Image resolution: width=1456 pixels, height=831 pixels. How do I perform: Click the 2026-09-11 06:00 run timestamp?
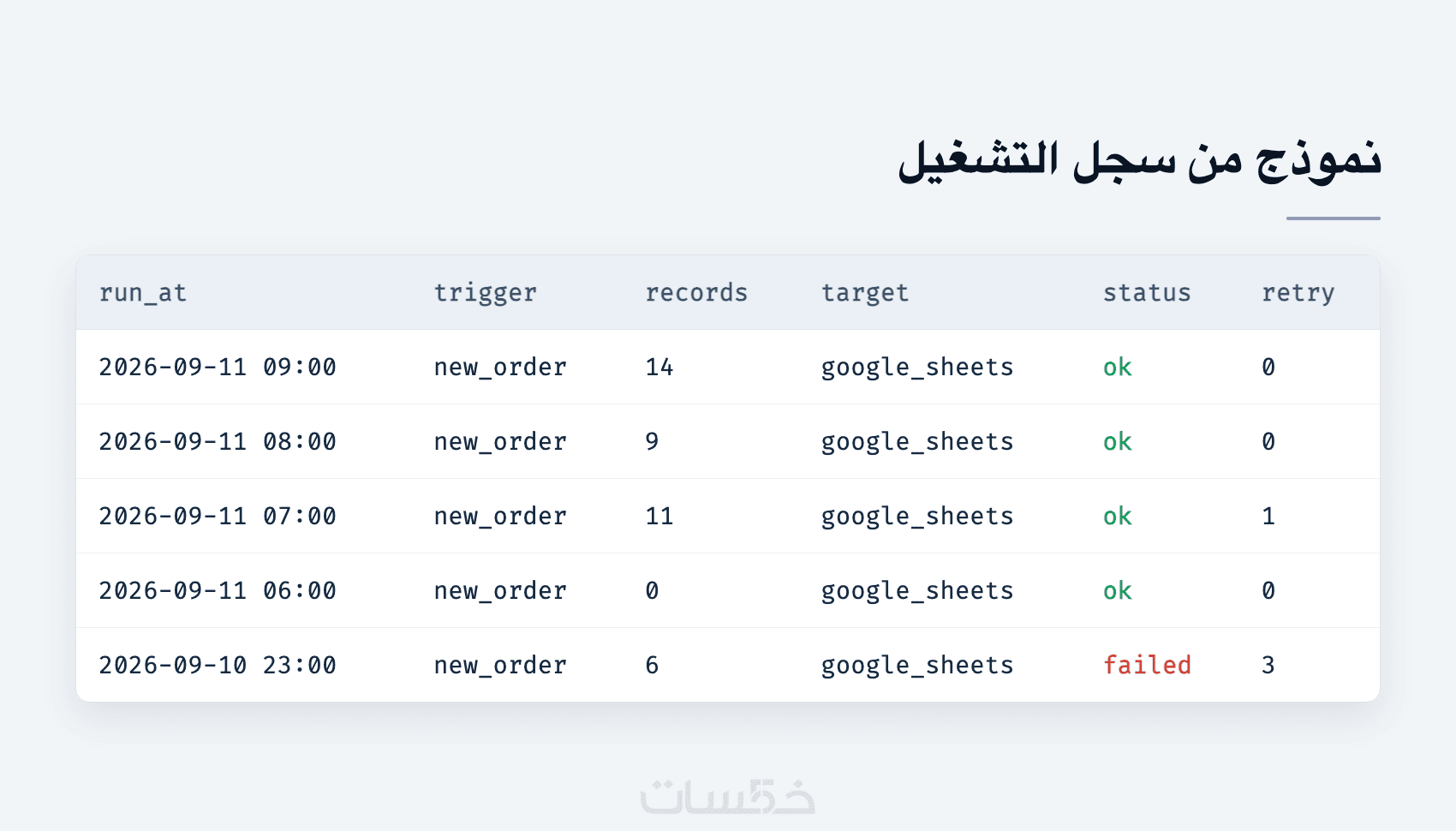(218, 591)
